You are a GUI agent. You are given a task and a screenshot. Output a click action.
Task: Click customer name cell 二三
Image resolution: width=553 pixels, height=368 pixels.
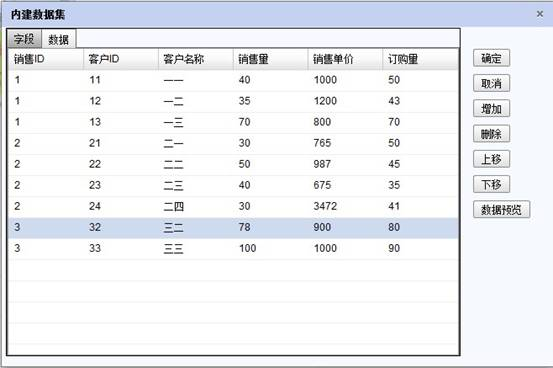(196, 185)
